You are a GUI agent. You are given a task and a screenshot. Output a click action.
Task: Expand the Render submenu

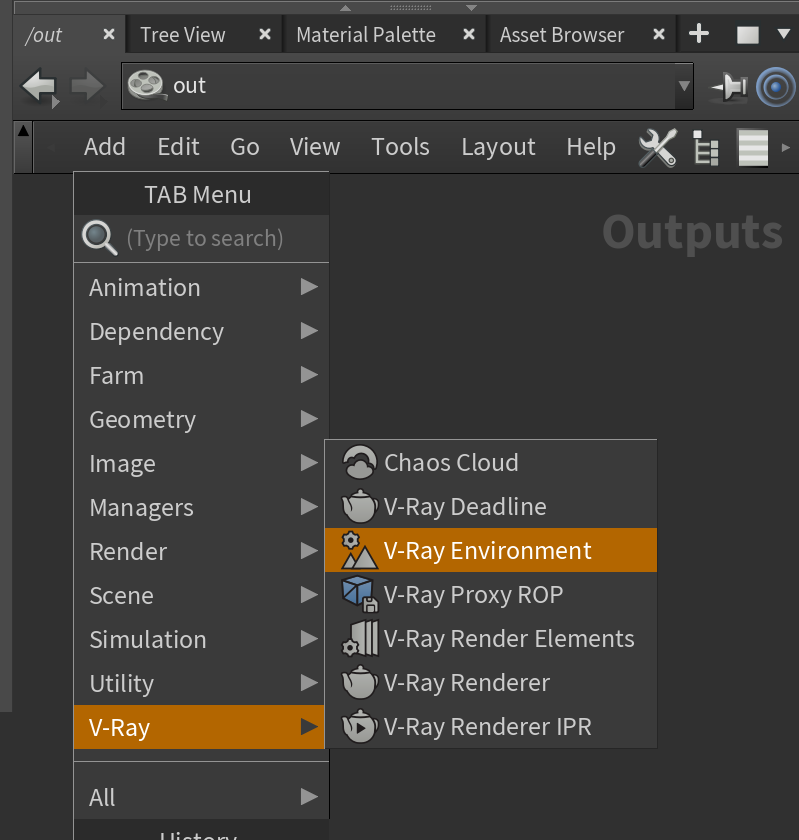pos(199,551)
